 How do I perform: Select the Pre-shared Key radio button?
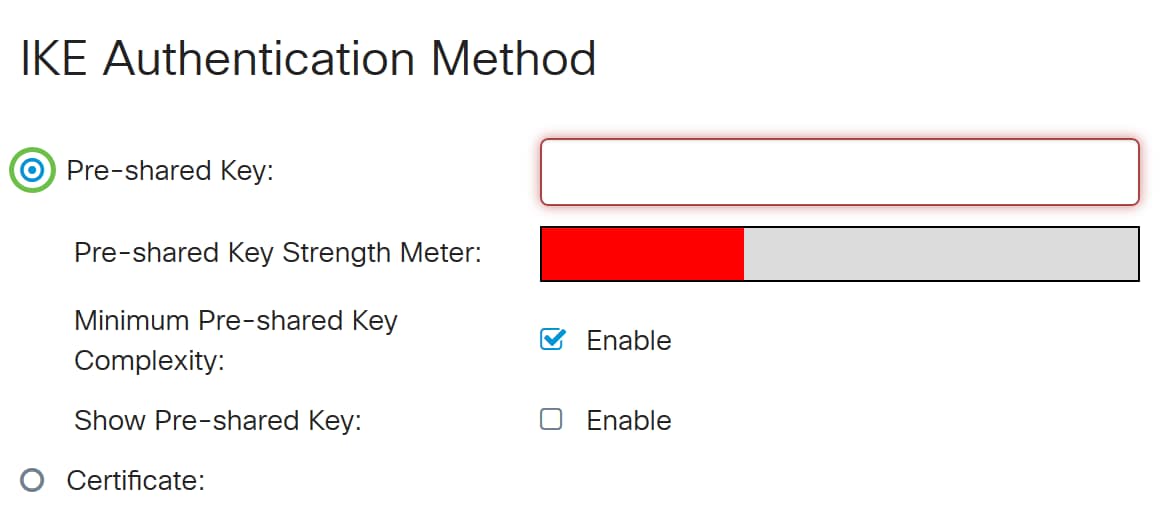32,171
